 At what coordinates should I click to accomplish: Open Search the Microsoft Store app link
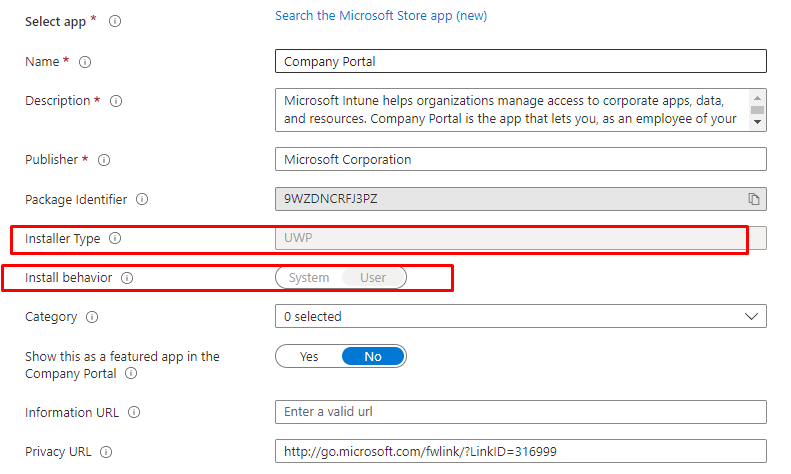[x=381, y=16]
